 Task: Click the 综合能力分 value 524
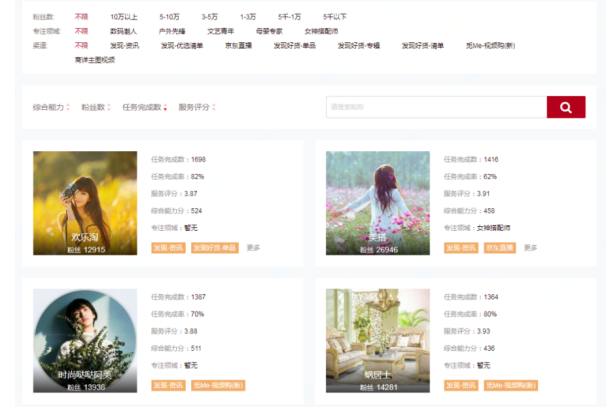click(x=196, y=211)
